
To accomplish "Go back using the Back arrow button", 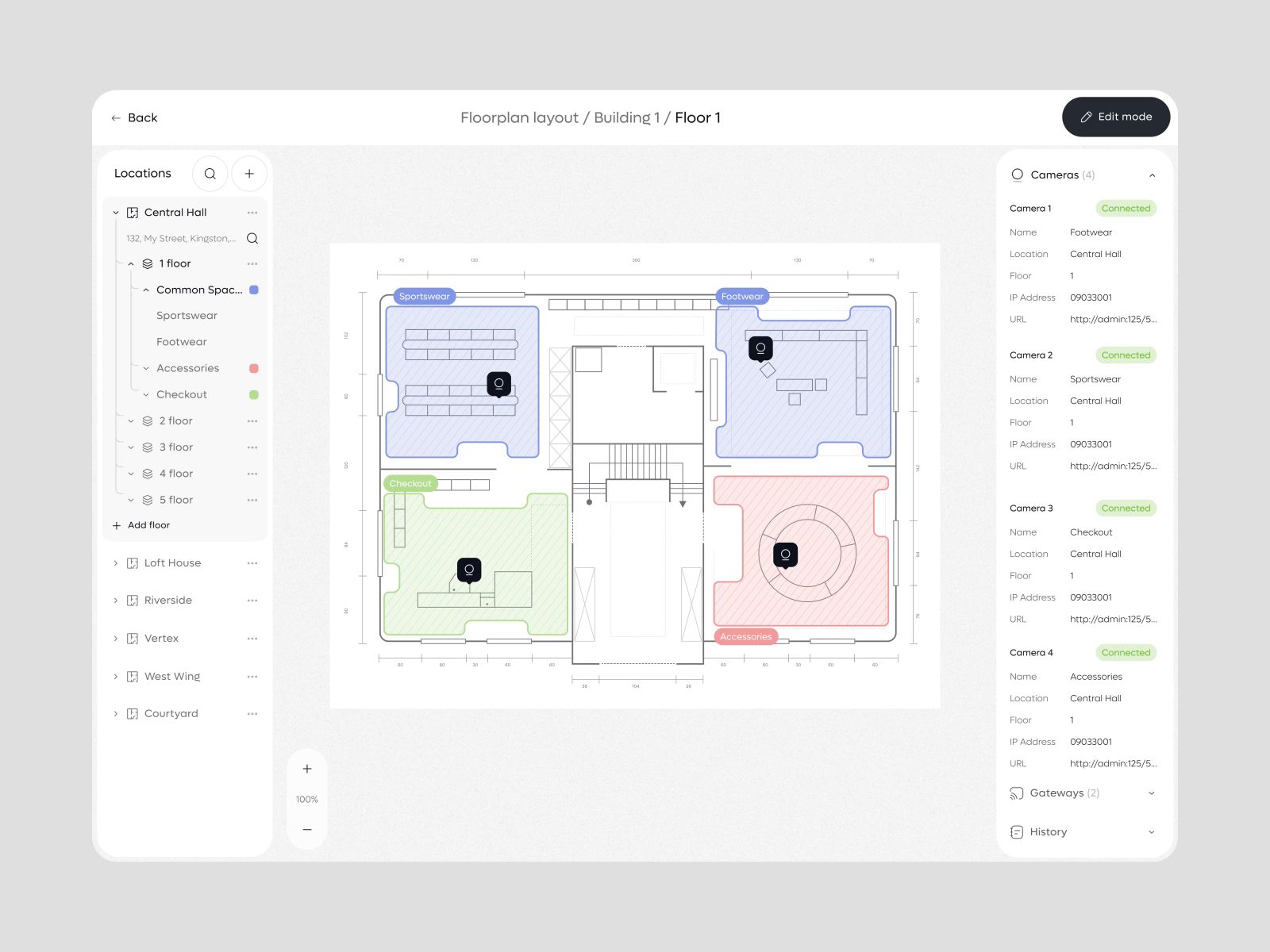I will [134, 117].
